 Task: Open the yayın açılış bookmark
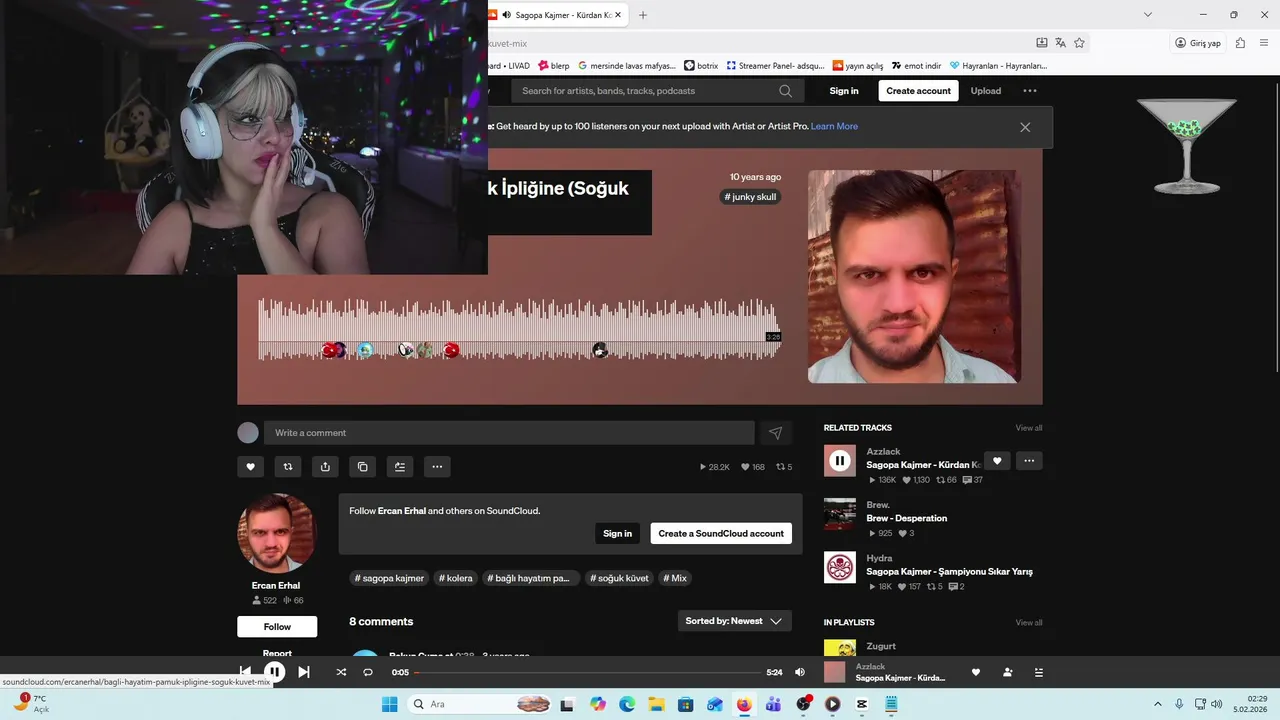click(858, 66)
